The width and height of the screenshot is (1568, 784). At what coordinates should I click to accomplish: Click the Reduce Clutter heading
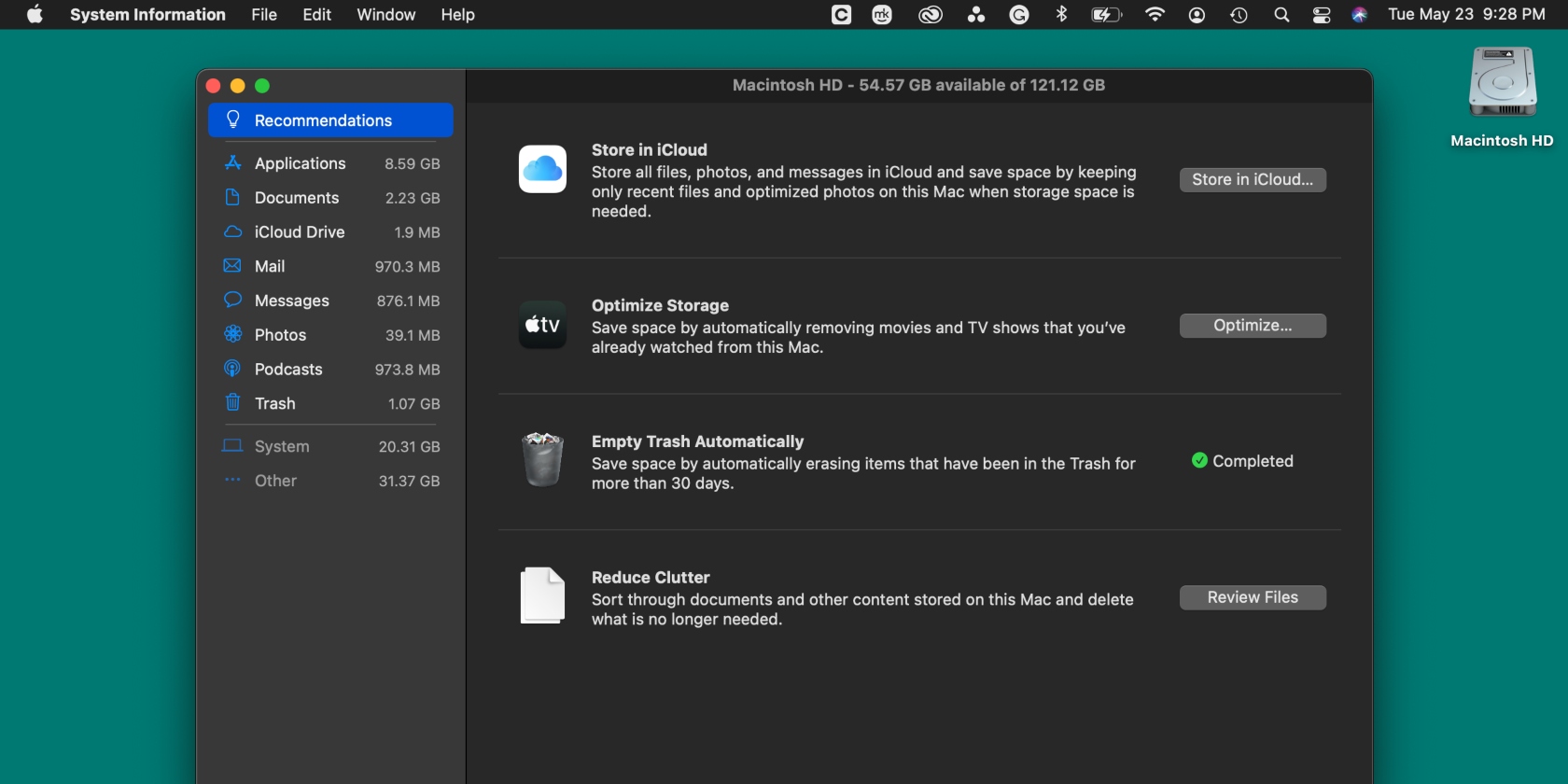tap(651, 578)
